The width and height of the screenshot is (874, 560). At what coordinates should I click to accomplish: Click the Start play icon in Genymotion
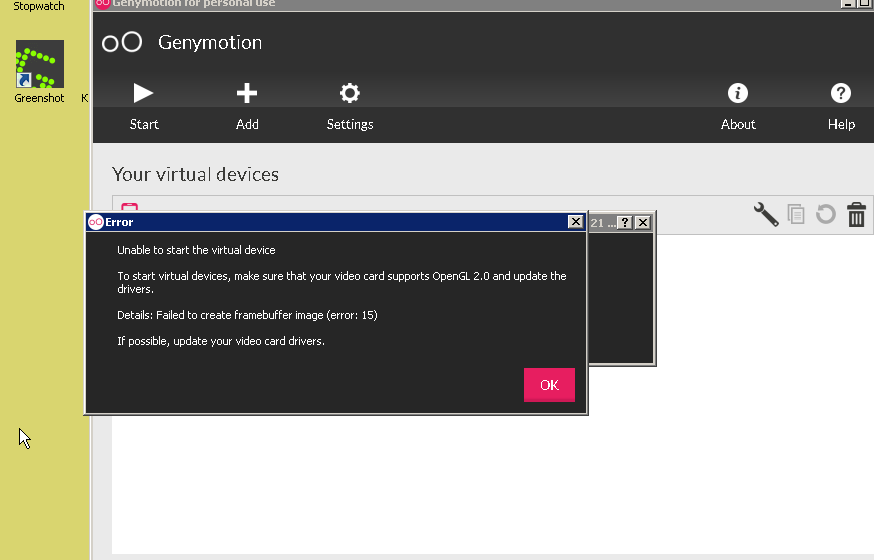point(143,93)
